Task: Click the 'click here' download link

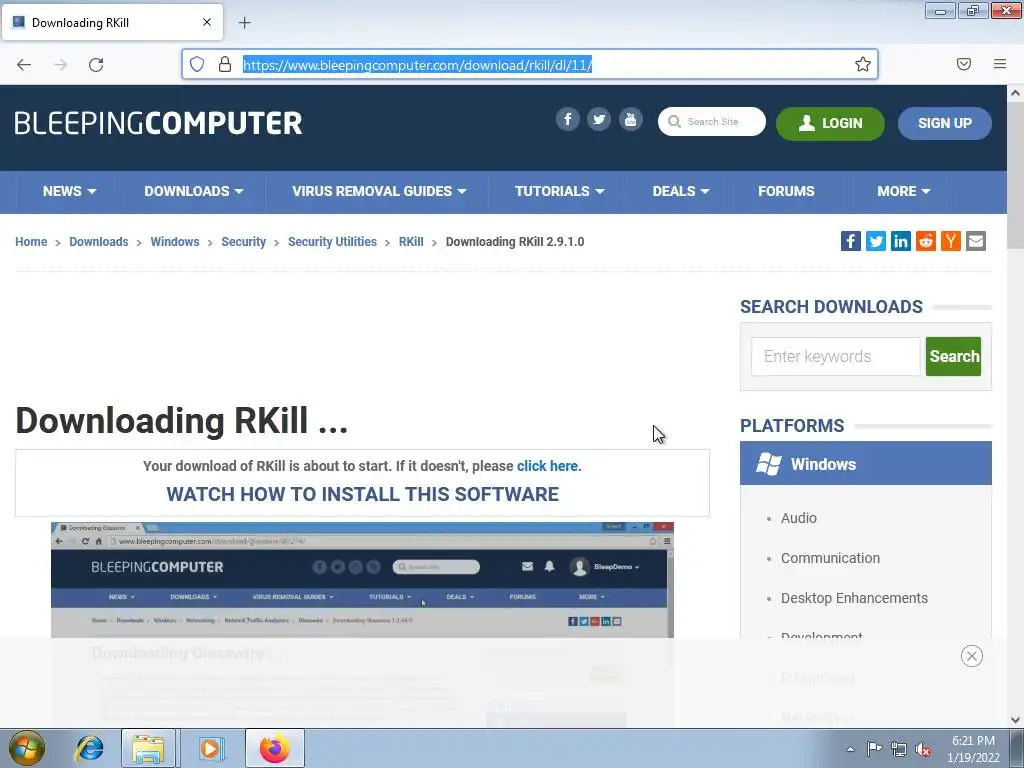Action: click(x=547, y=466)
